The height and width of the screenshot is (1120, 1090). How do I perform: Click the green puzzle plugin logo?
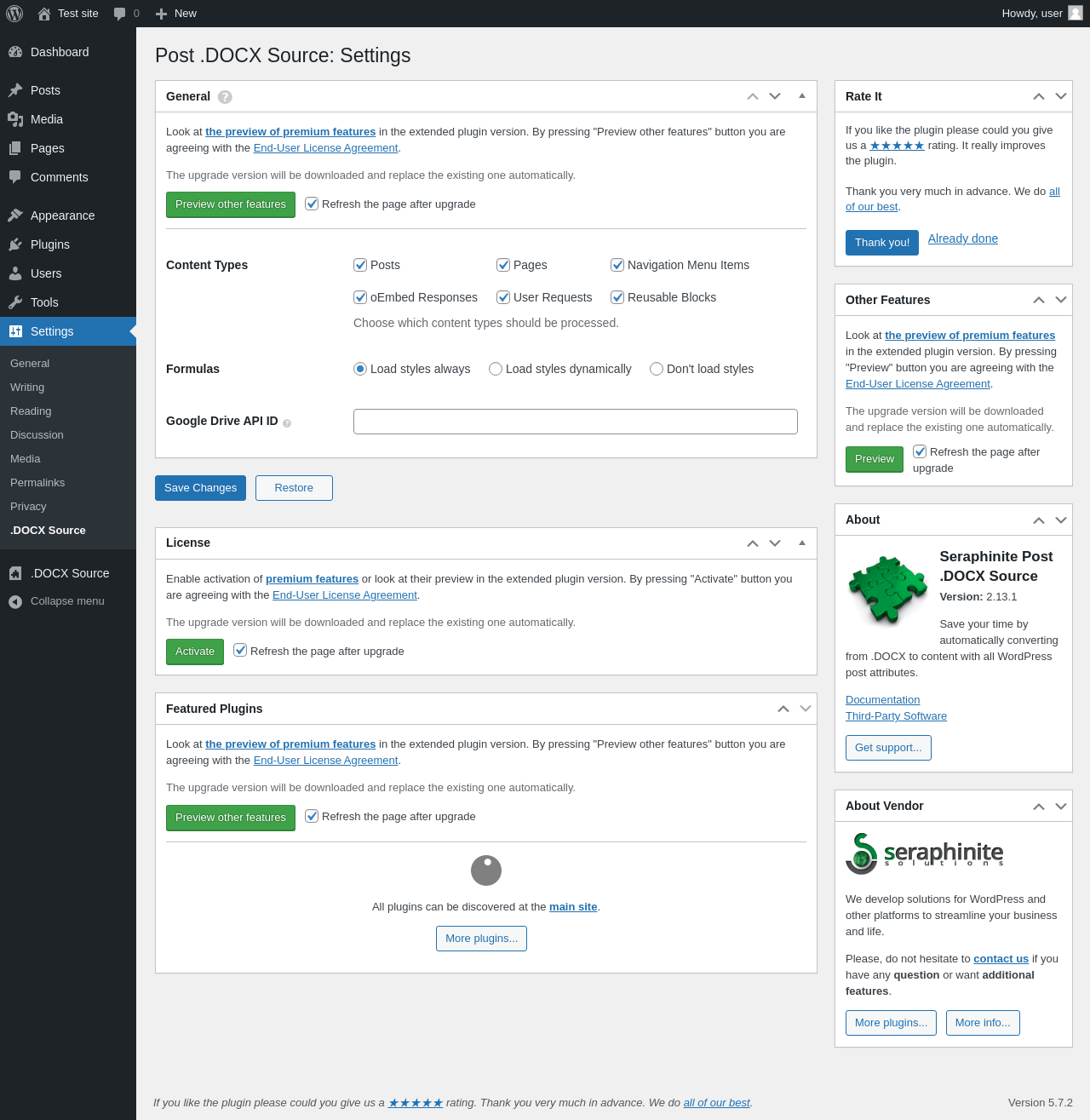pyautogui.click(x=887, y=589)
